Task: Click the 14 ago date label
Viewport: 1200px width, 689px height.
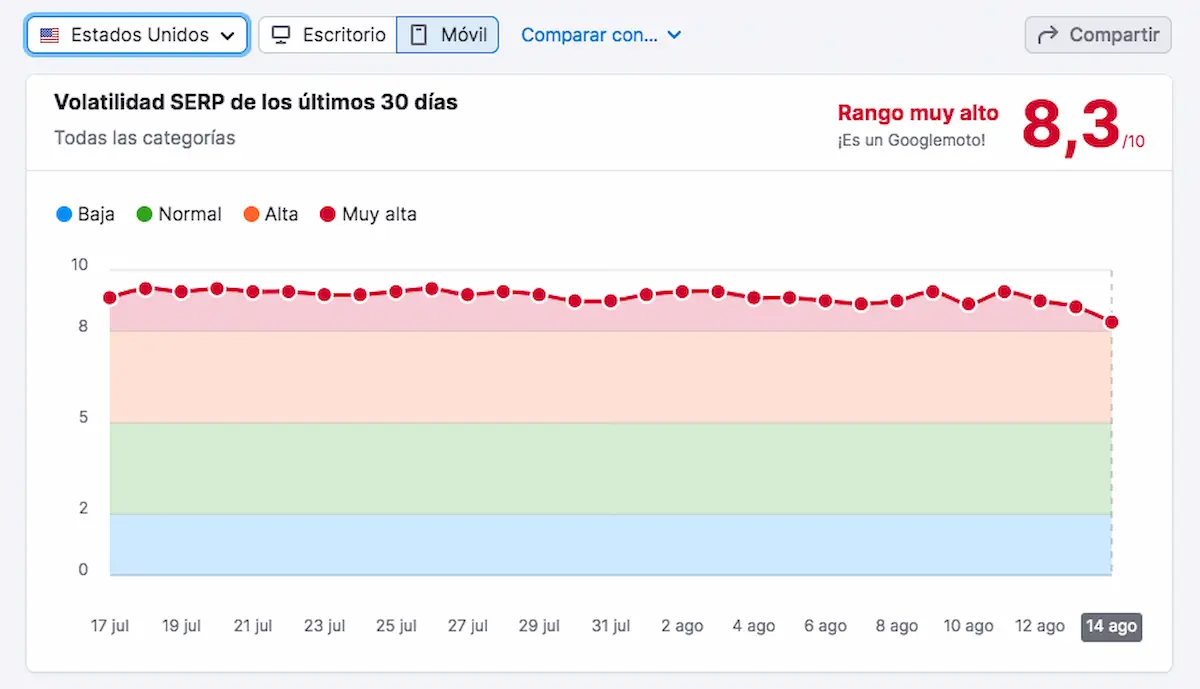Action: click(x=1111, y=626)
